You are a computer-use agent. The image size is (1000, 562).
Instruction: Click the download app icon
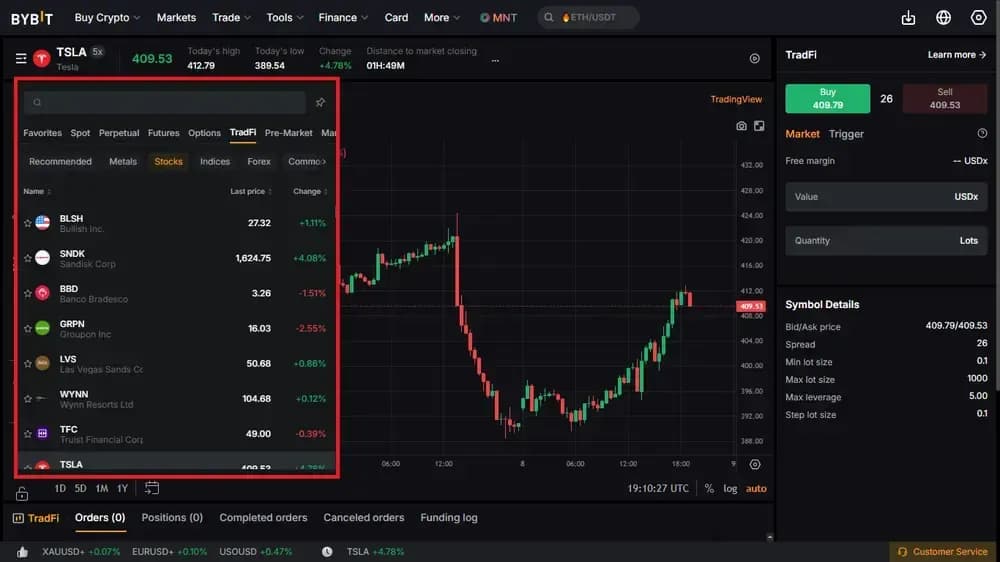pyautogui.click(x=908, y=18)
